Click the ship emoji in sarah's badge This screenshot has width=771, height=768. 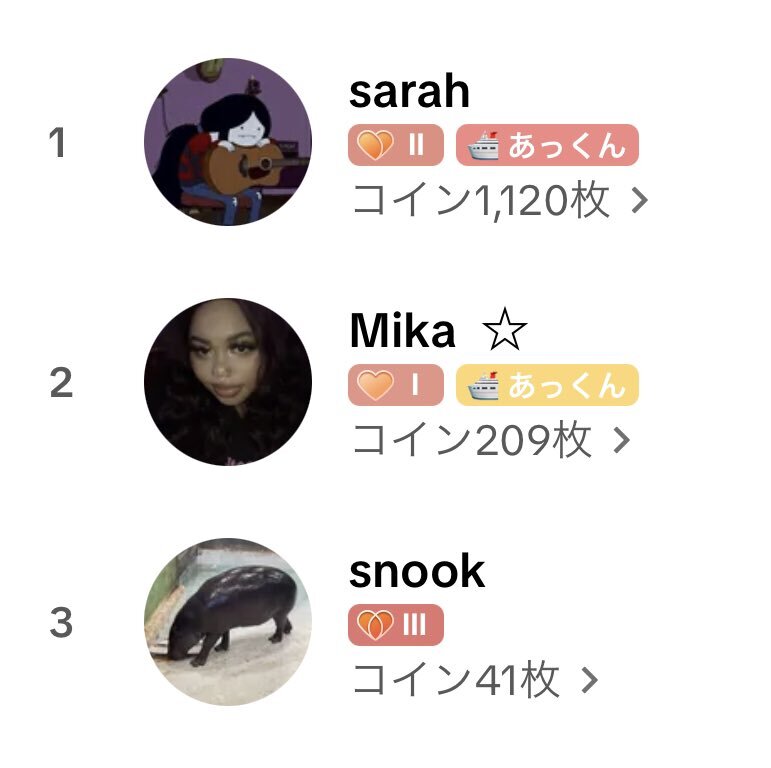pyautogui.click(x=483, y=146)
